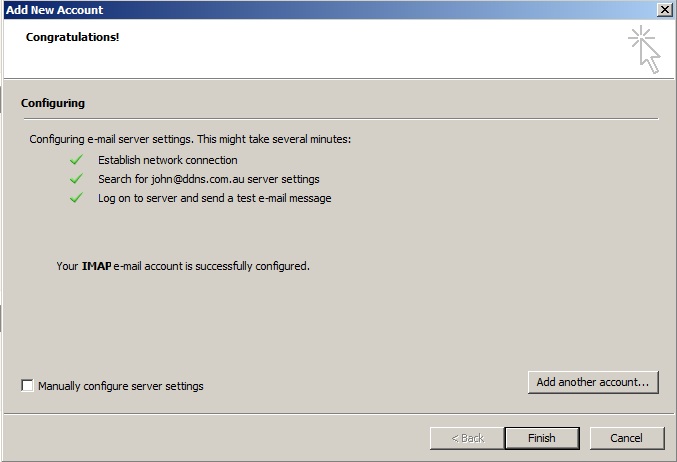Dismiss the wizard with Cancel
The height and width of the screenshot is (462, 677).
[x=626, y=438]
